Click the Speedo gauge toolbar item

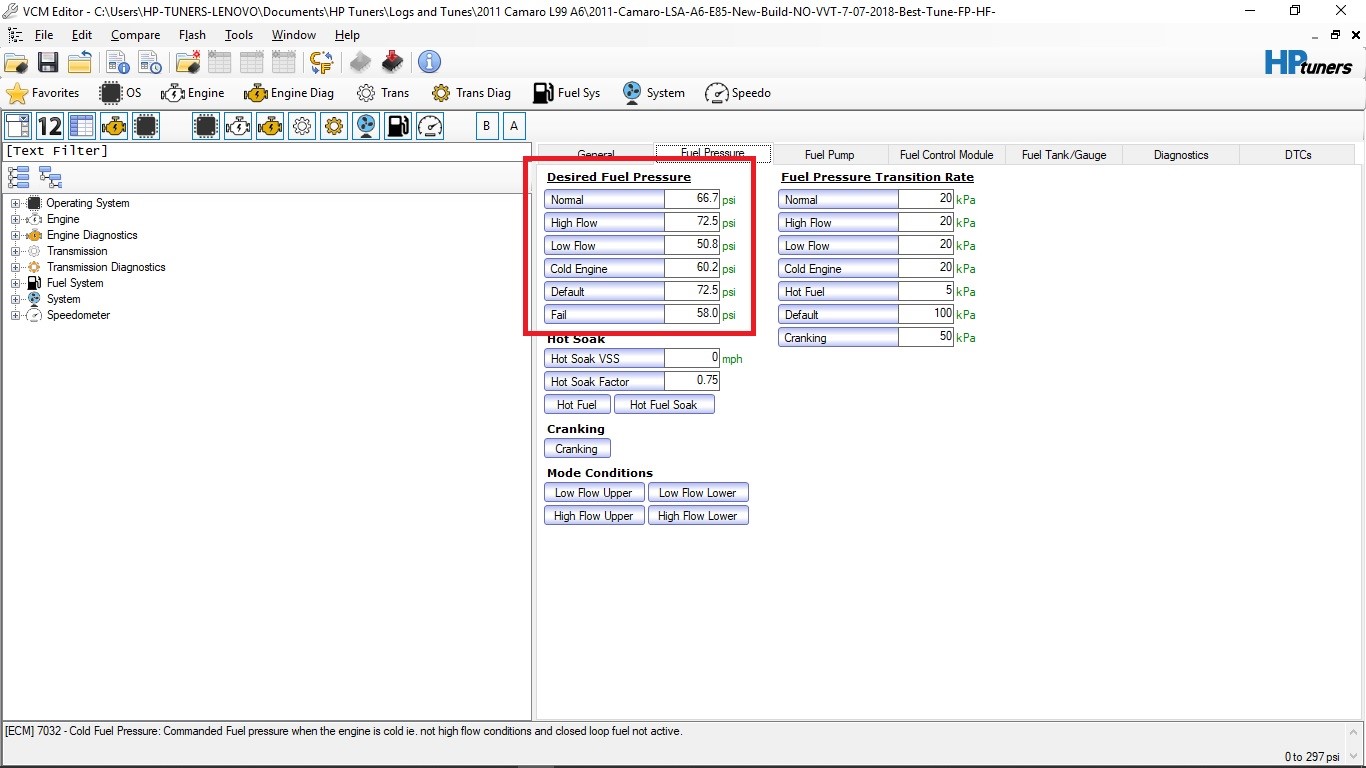pos(737,93)
